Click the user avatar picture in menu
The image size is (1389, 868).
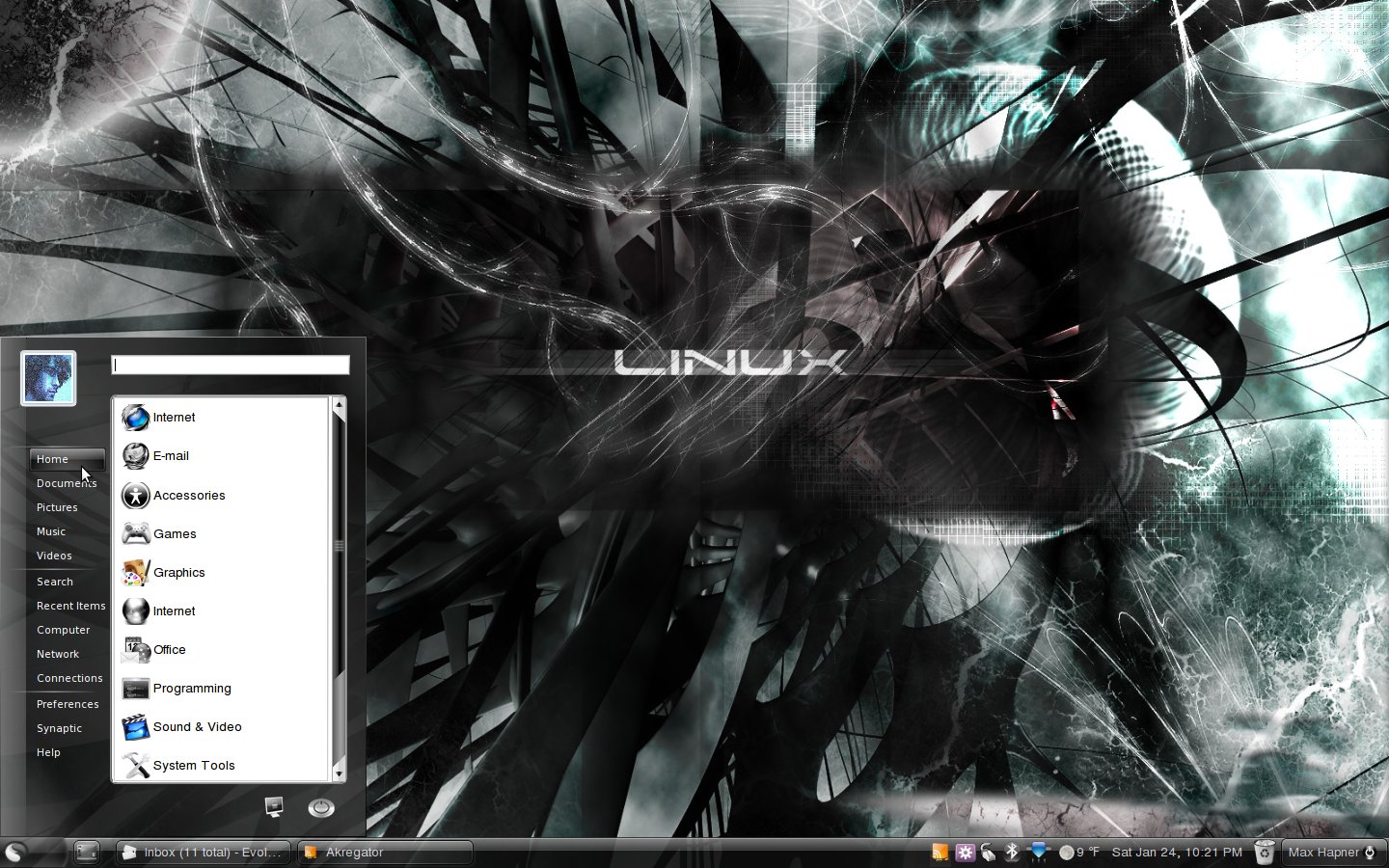click(x=48, y=378)
